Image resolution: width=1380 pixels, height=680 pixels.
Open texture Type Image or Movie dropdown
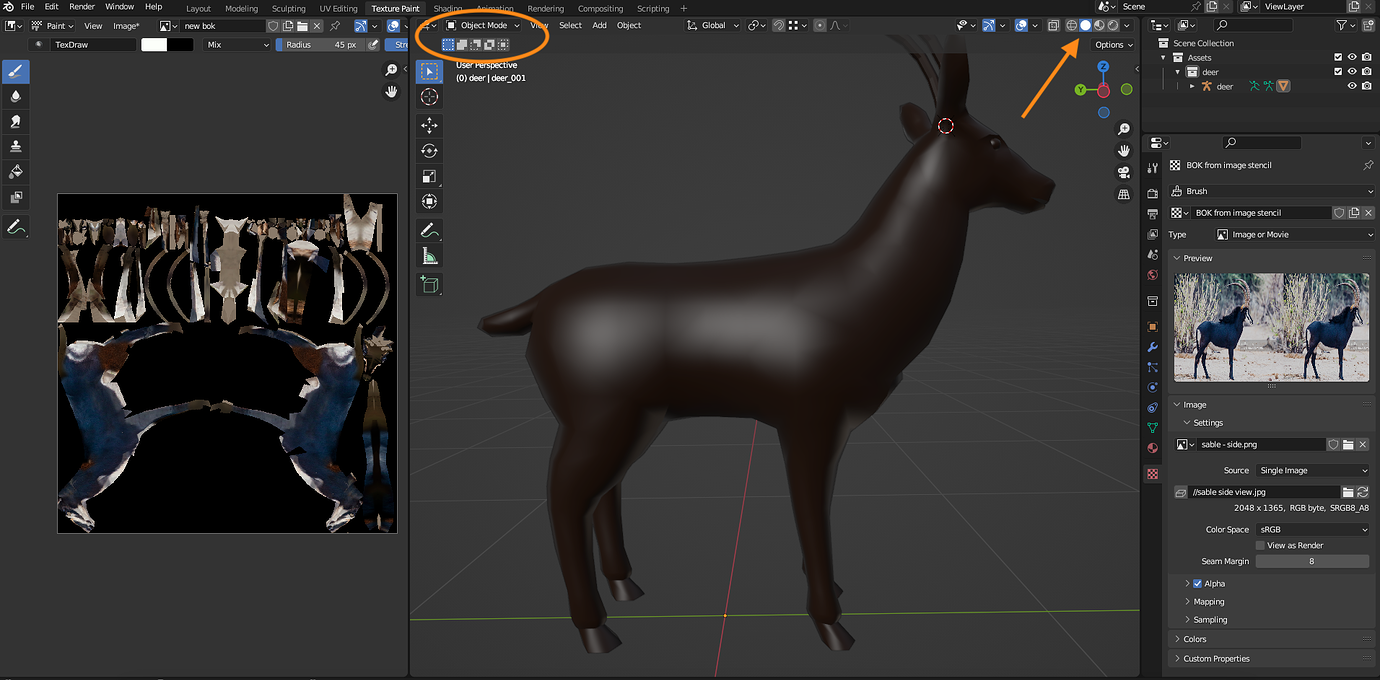[1295, 234]
